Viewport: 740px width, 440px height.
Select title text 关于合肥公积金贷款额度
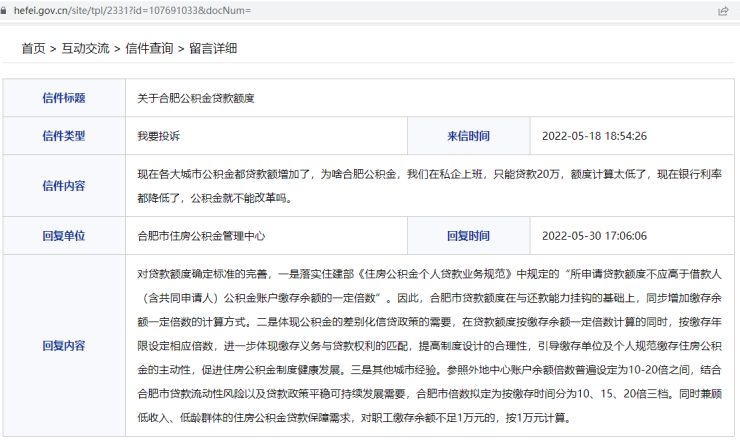[x=196, y=98]
